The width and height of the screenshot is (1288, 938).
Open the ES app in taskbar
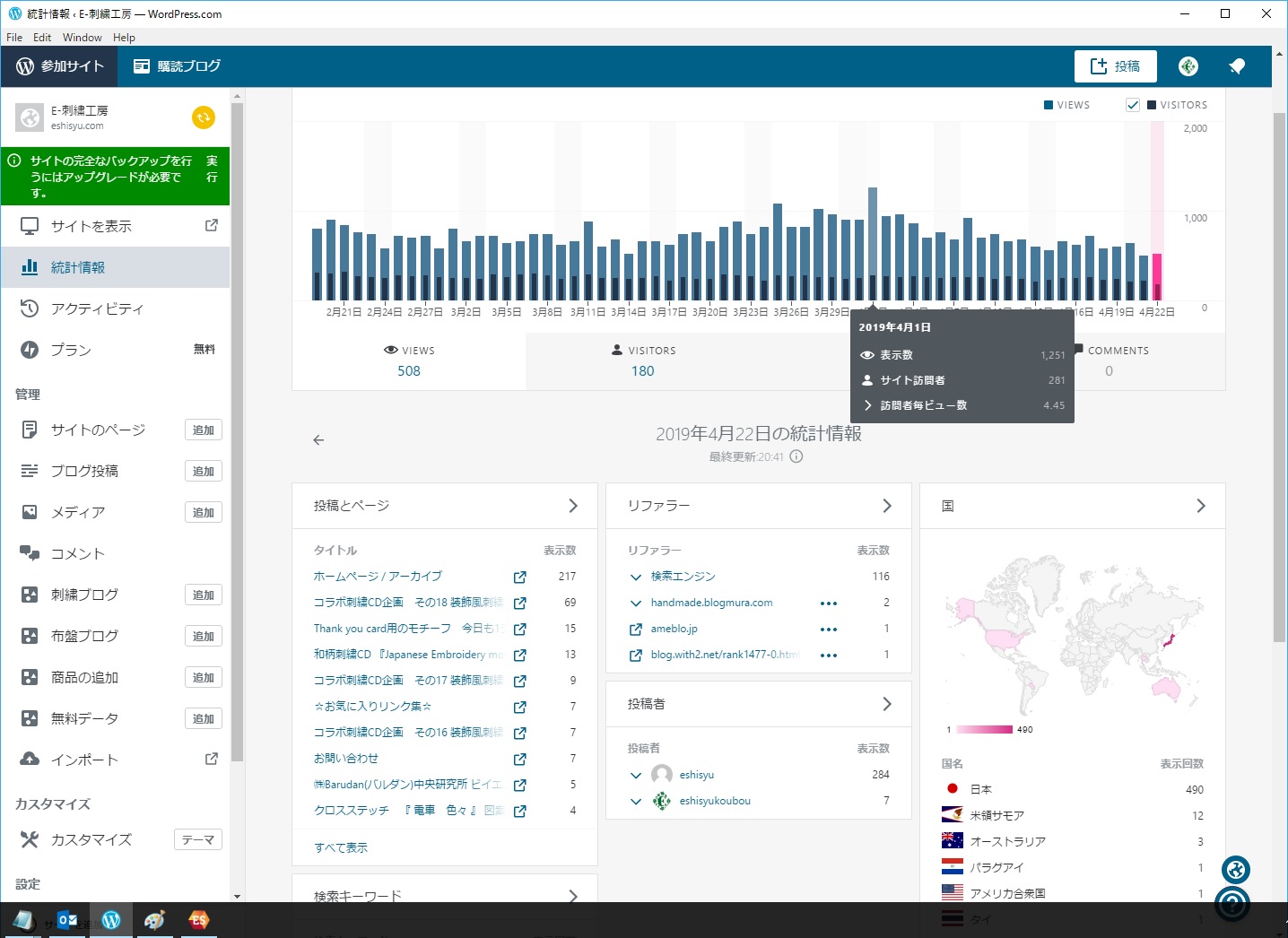[198, 920]
